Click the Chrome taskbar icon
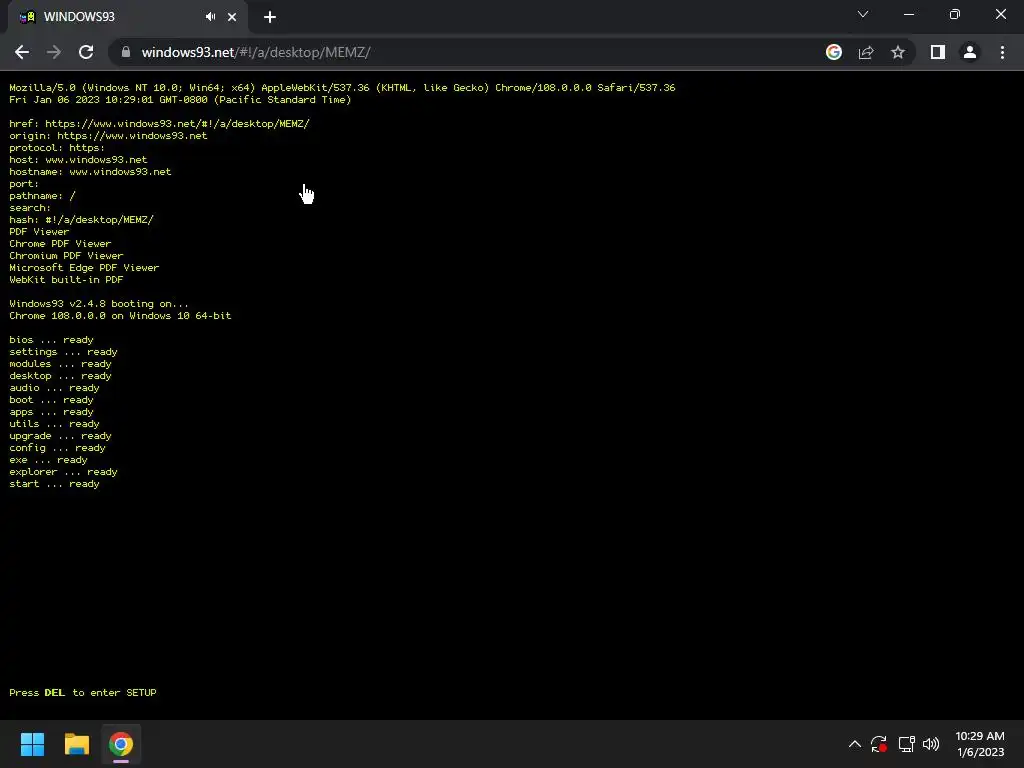 (x=121, y=744)
